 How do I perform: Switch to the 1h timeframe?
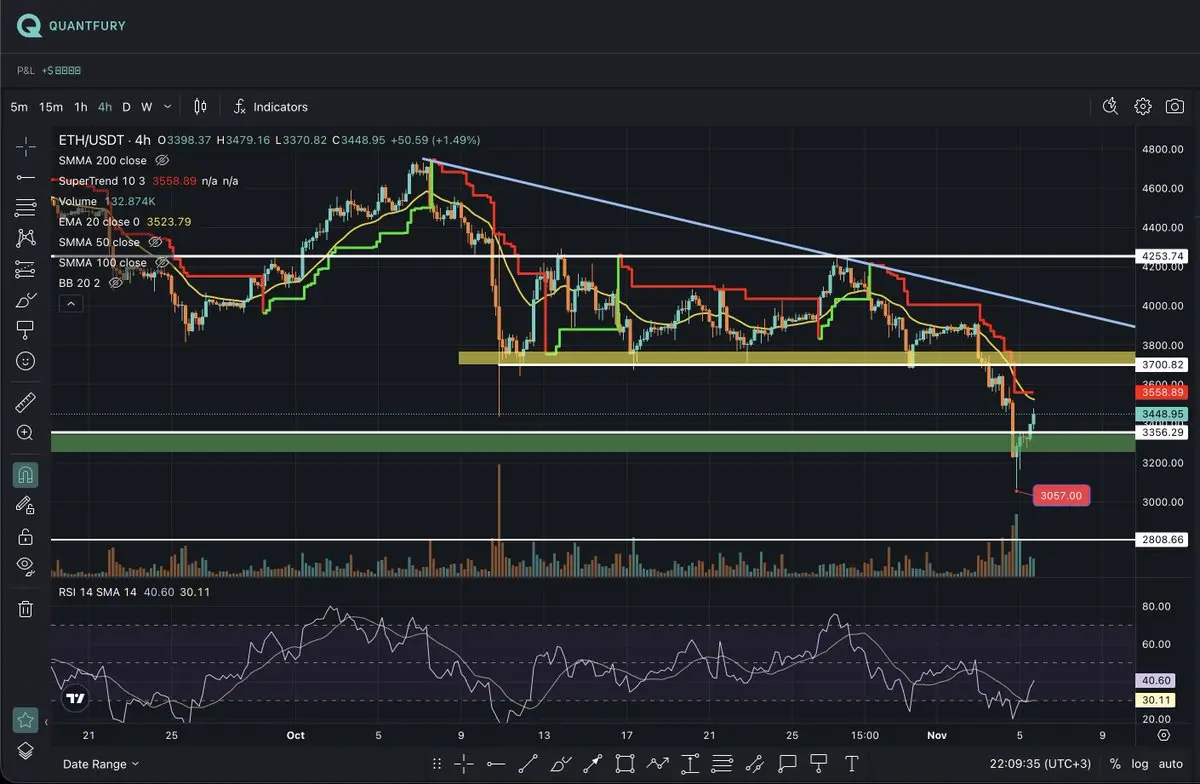tap(81, 106)
